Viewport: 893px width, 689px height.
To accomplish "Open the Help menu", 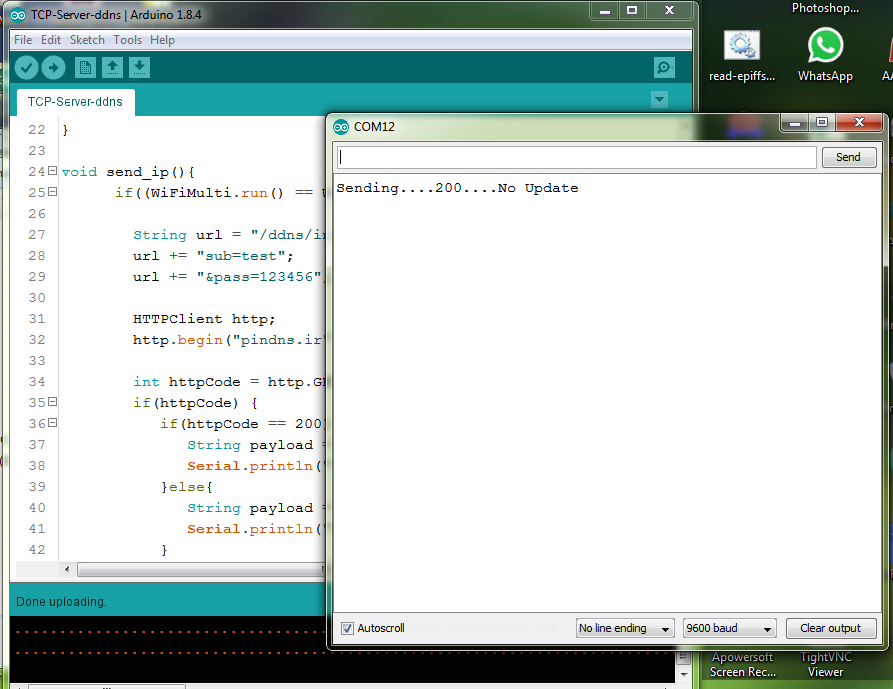I will tap(162, 40).
